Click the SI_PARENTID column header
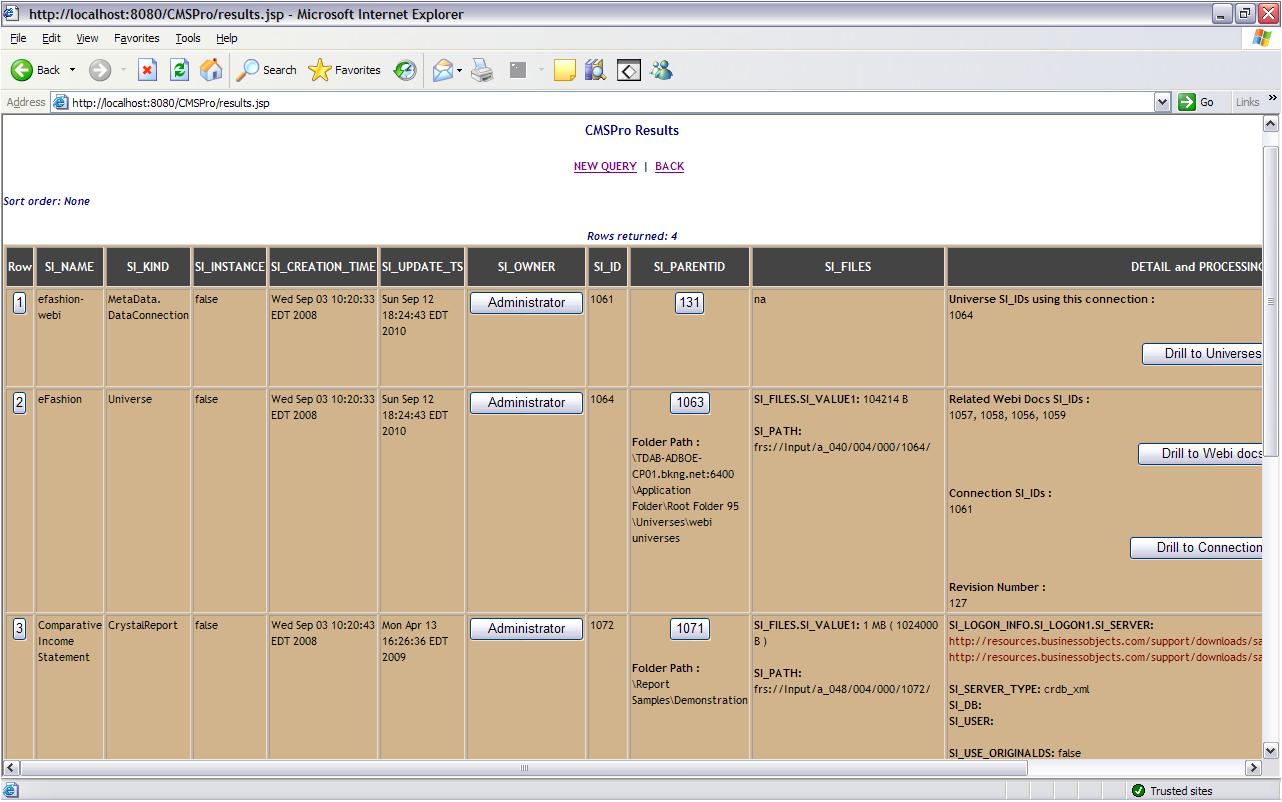The width and height of the screenshot is (1282, 802). (x=689, y=267)
